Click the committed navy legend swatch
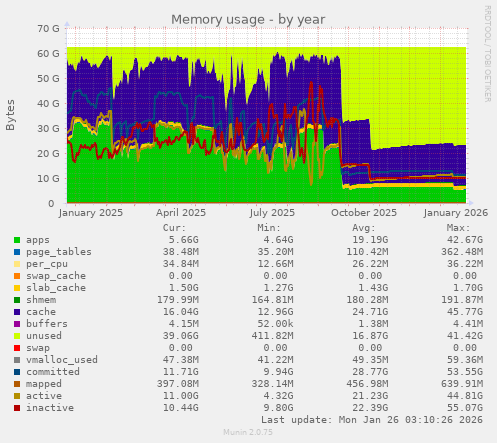The height and width of the screenshot is (443, 497). tap(17, 372)
